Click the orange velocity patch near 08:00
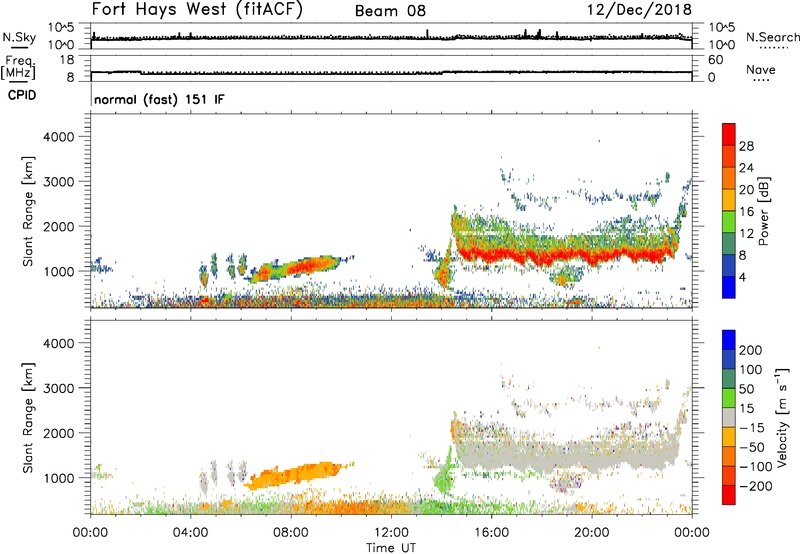 pyautogui.click(x=296, y=475)
